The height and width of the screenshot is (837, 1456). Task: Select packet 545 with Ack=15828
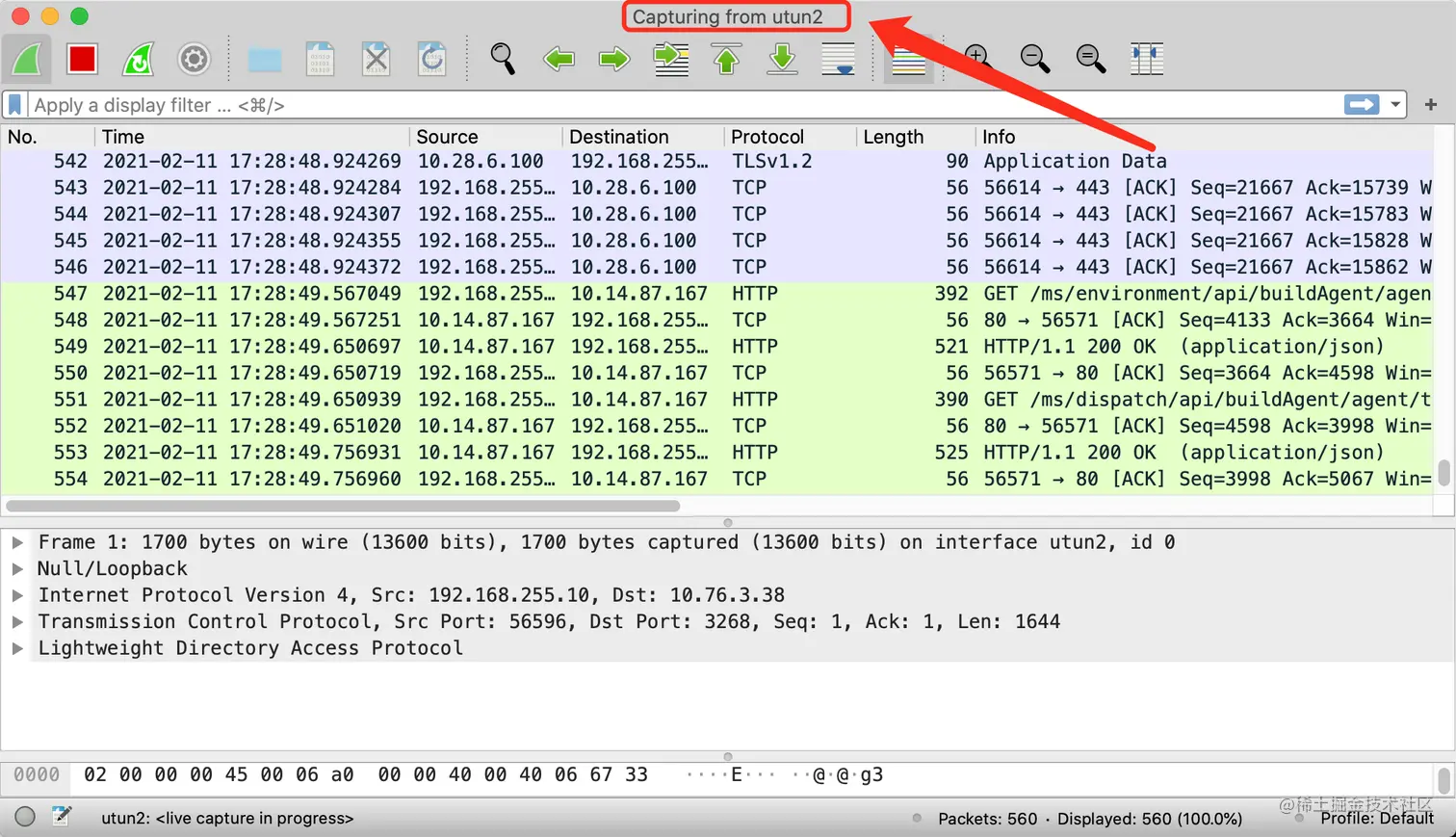[716, 241]
